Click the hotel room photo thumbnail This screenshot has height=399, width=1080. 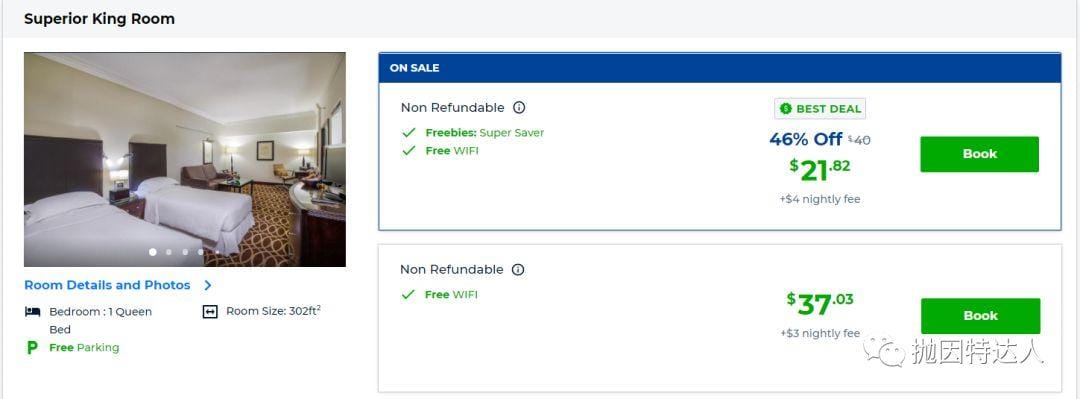185,159
